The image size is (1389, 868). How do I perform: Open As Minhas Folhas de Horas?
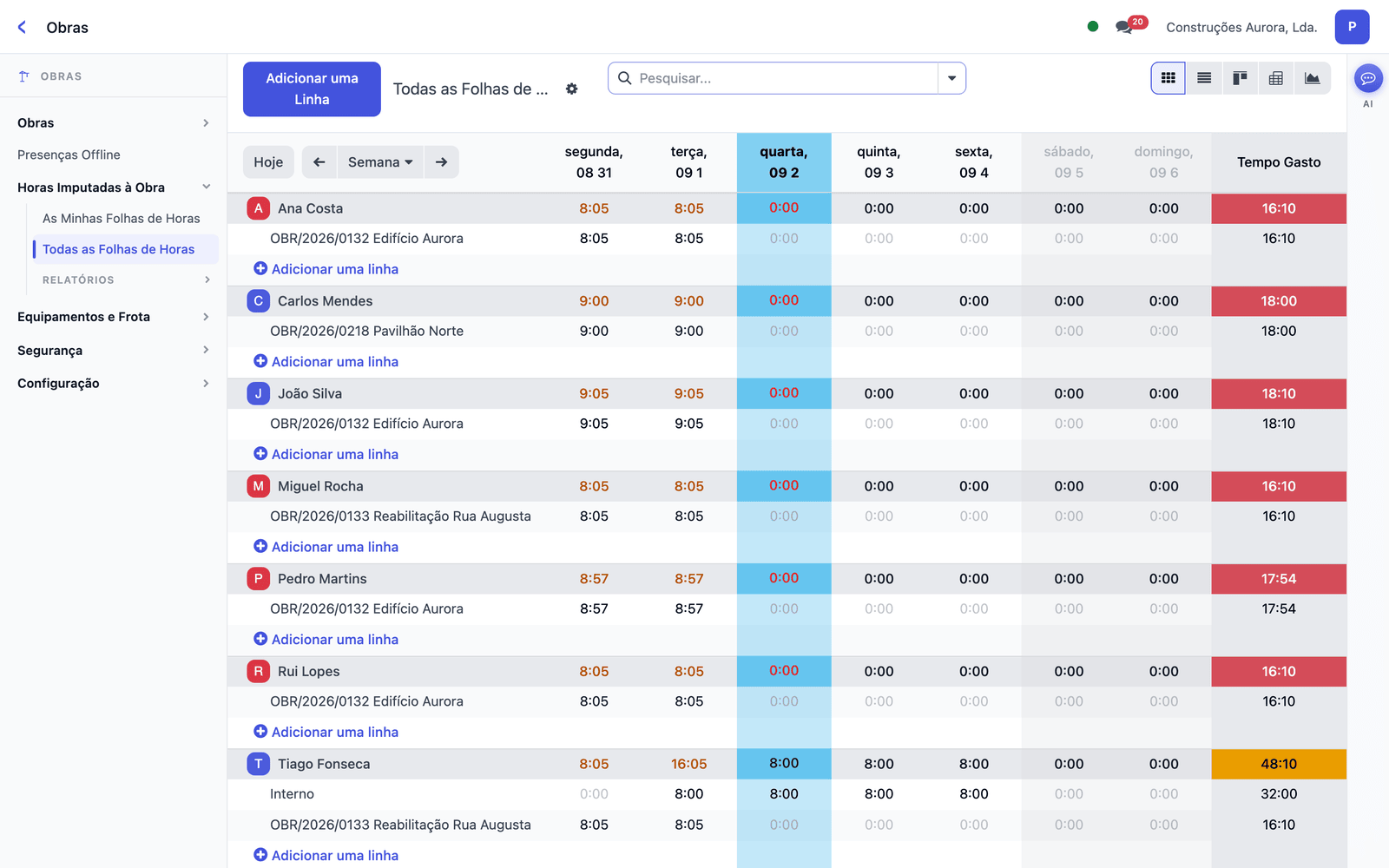122,219
